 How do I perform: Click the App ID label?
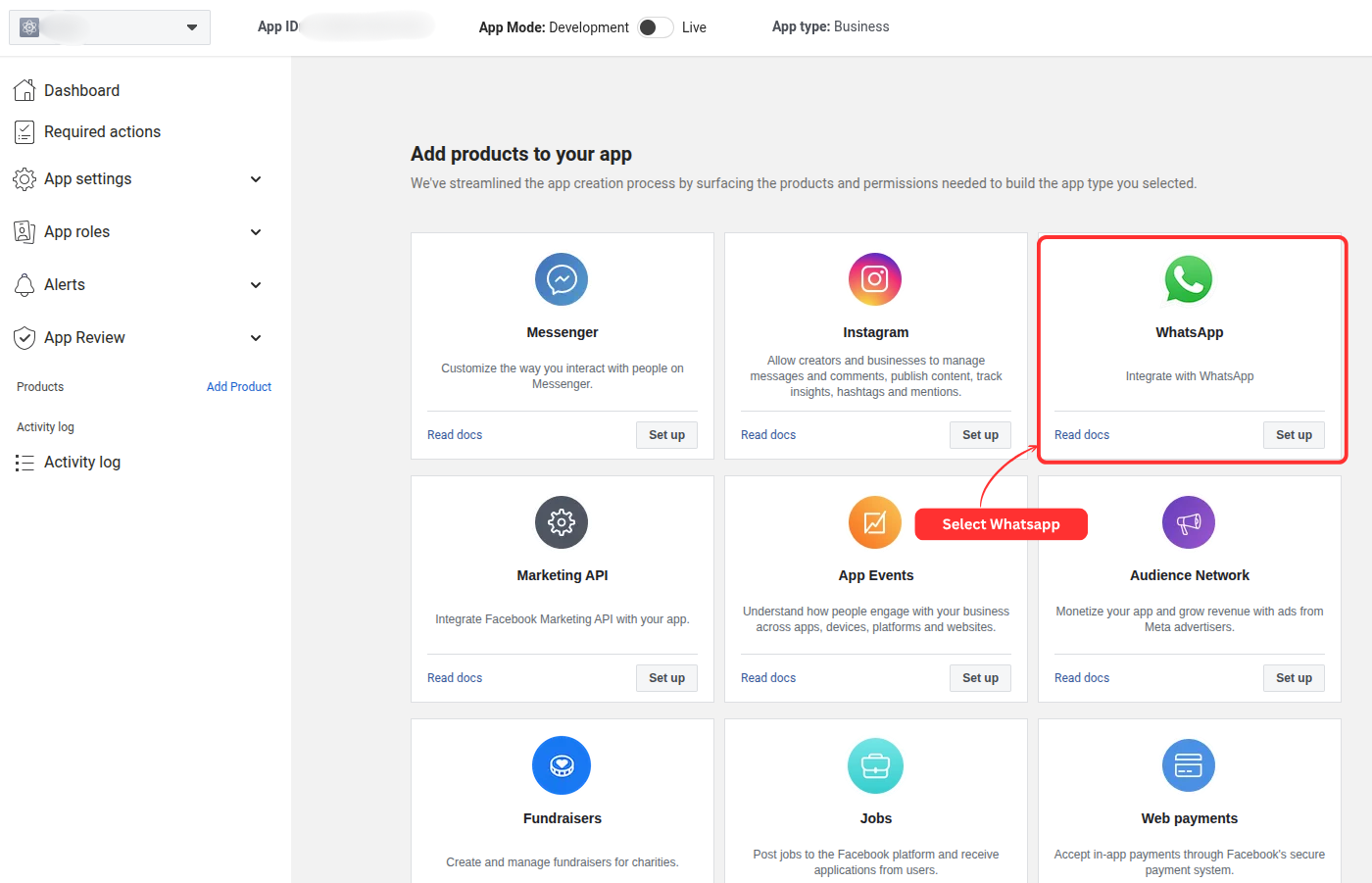pos(278,26)
